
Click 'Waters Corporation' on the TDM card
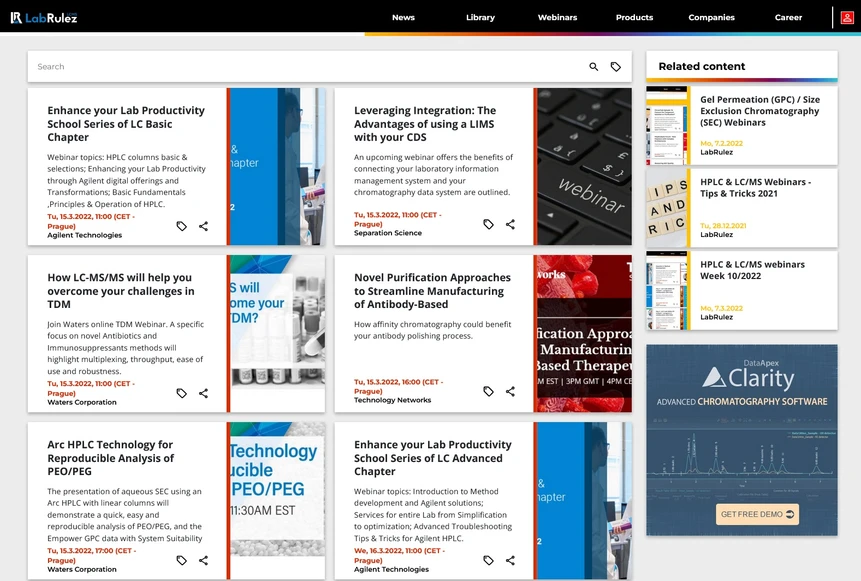pyautogui.click(x=82, y=402)
